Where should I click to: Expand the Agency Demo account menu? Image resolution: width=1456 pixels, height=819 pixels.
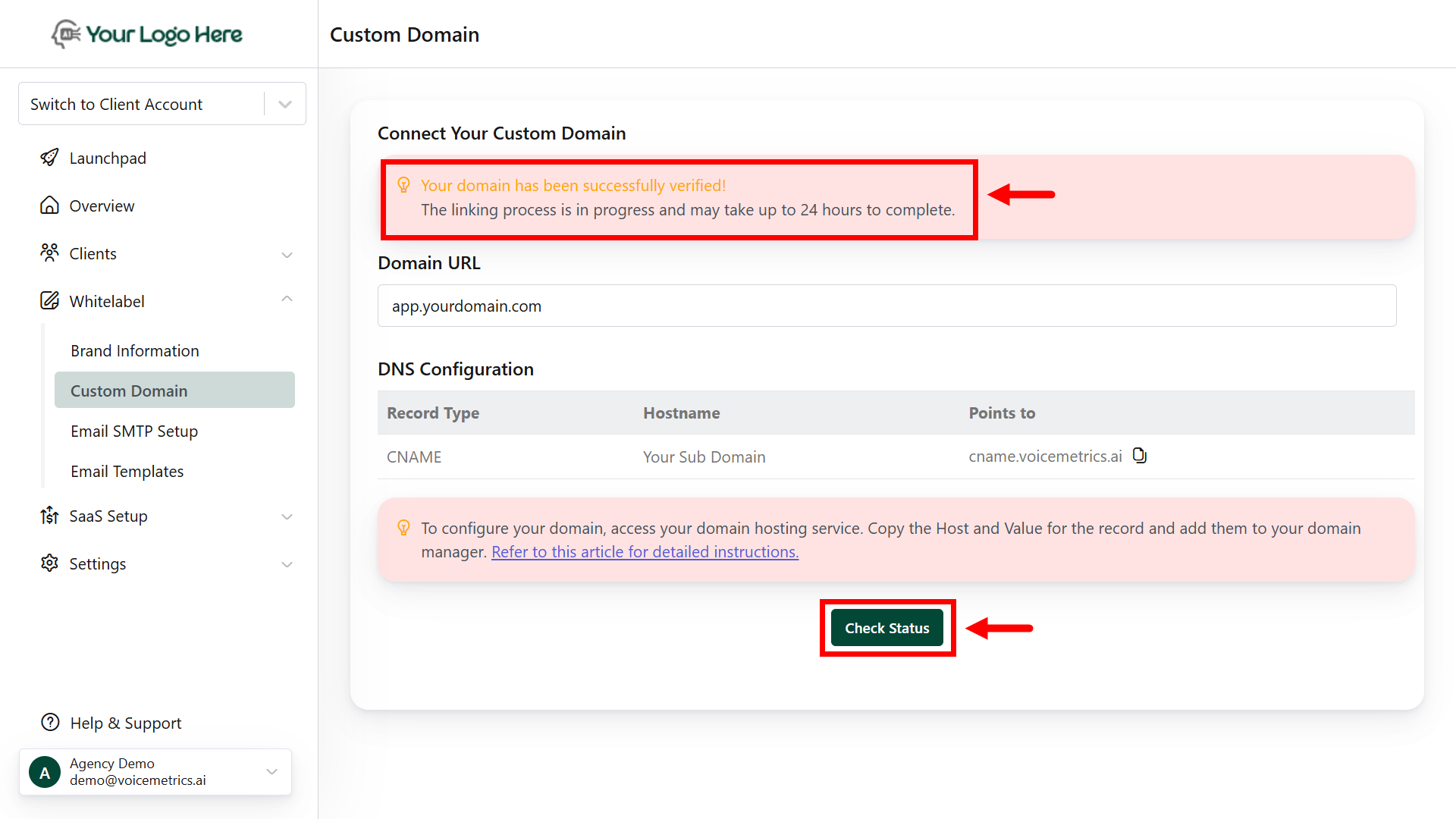click(x=271, y=771)
